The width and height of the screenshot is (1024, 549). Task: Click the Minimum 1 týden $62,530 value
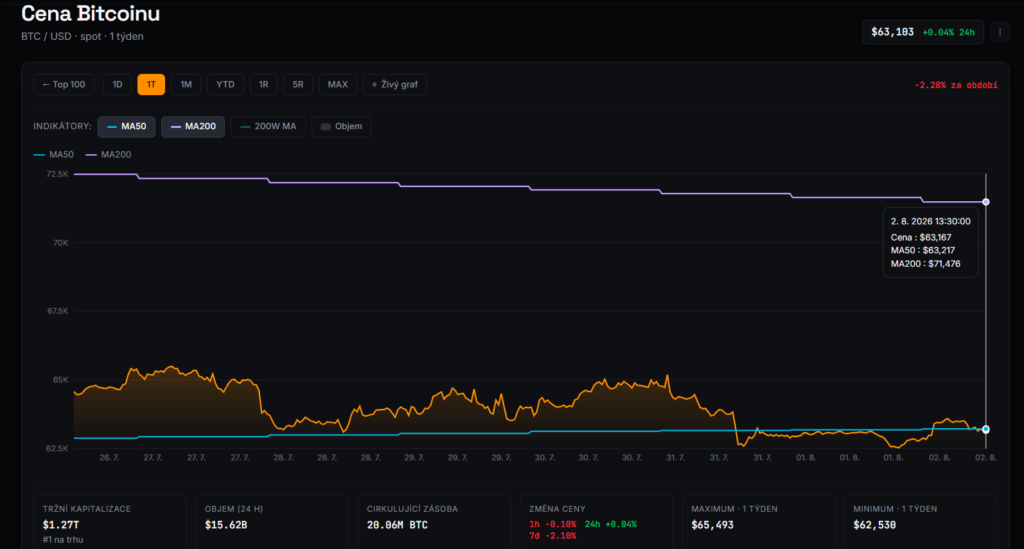click(874, 525)
